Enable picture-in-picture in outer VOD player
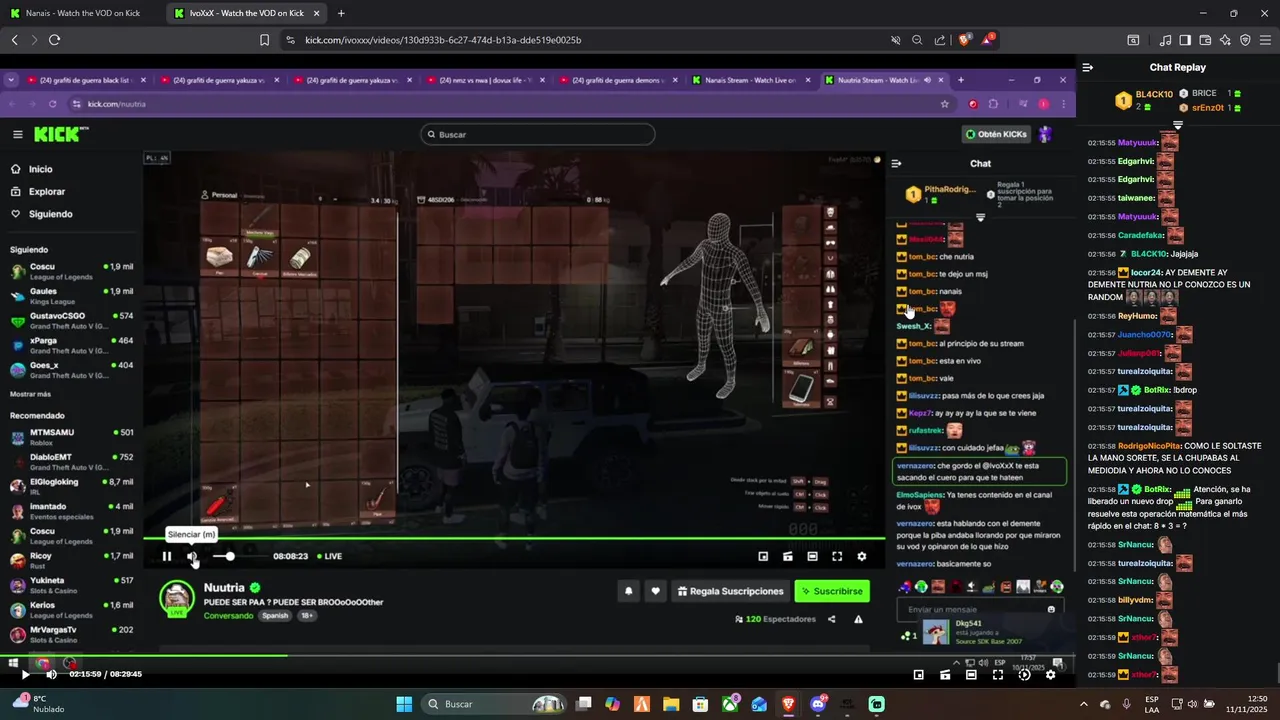This screenshot has width=1280, height=720. [919, 675]
